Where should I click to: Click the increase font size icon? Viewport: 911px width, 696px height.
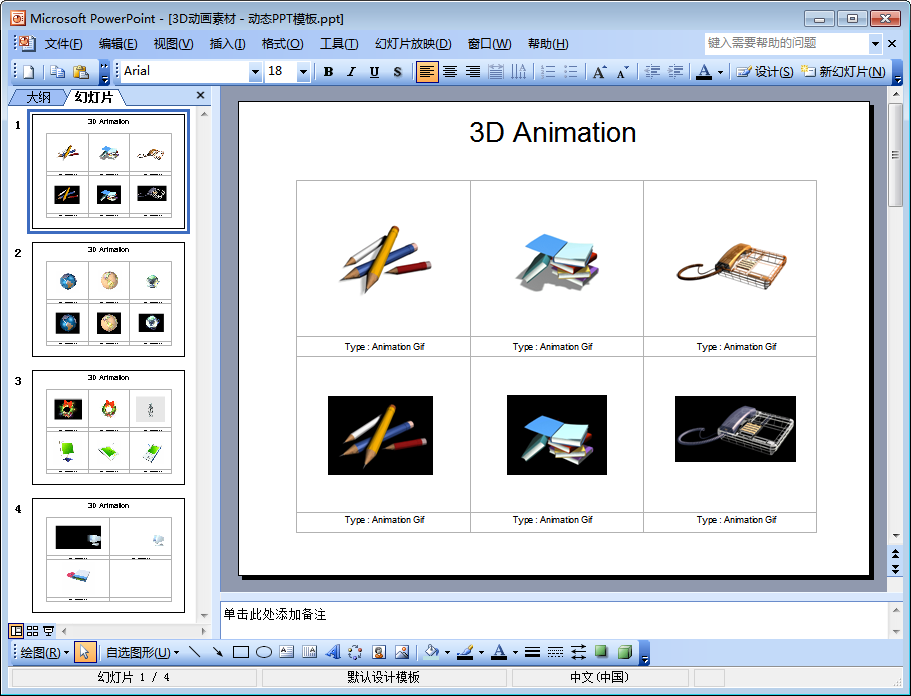(599, 71)
